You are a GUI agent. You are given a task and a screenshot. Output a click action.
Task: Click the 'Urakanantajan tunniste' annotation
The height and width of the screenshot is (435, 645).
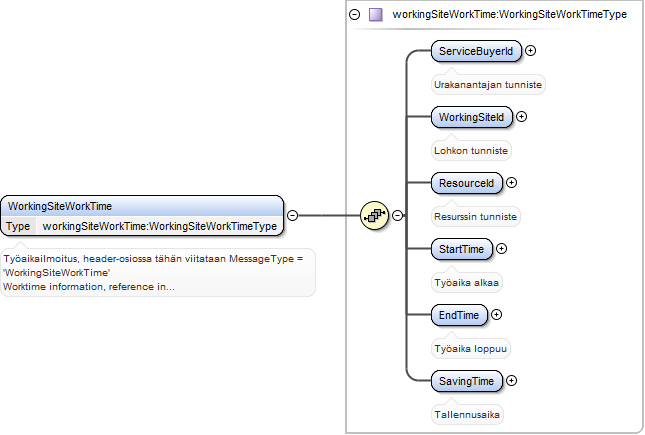[488, 85]
